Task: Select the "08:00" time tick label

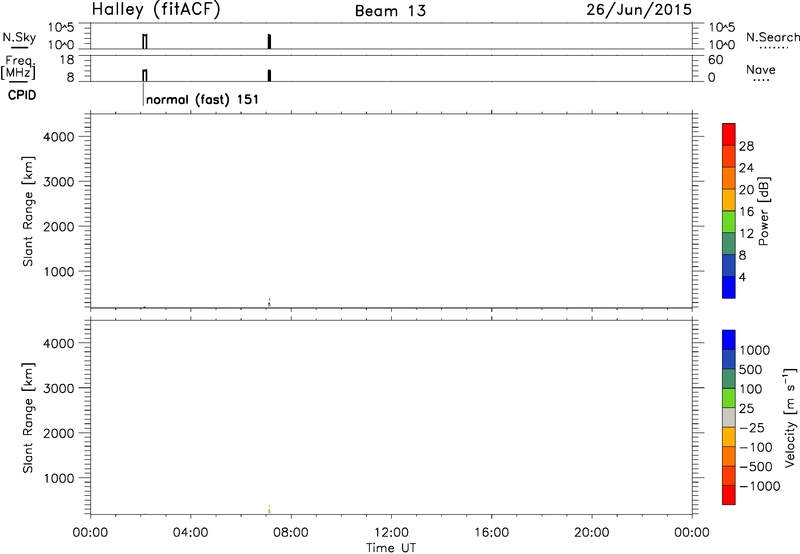Action: pos(291,533)
